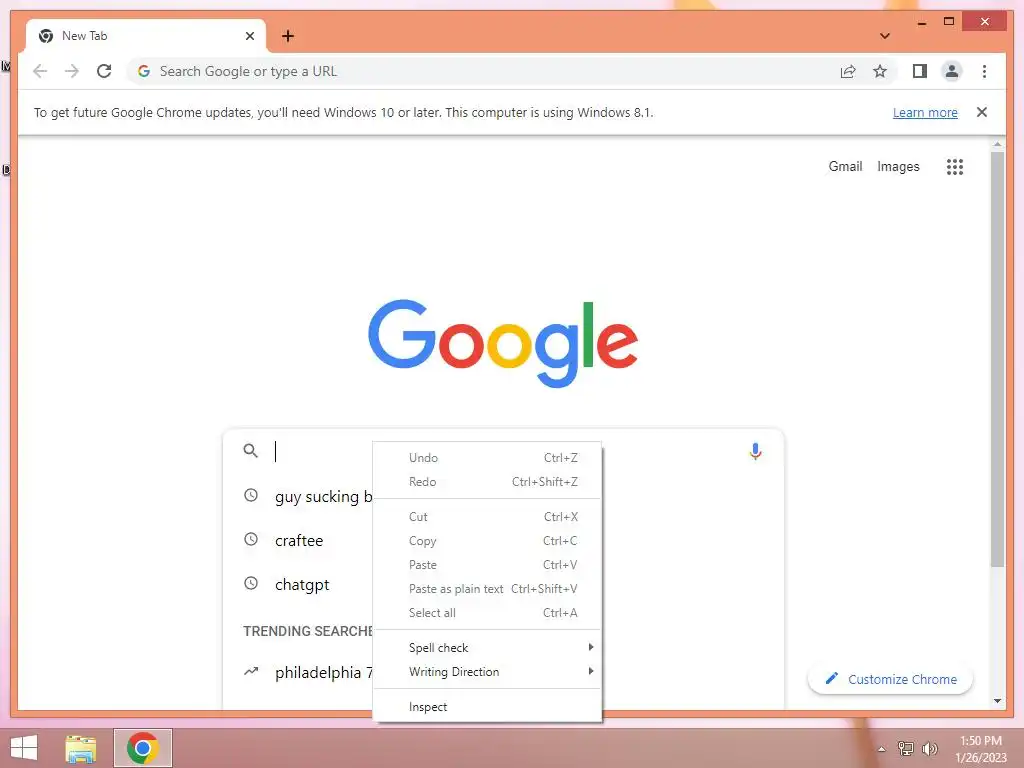
Task: Click the browser forward arrow
Action: click(x=72, y=71)
